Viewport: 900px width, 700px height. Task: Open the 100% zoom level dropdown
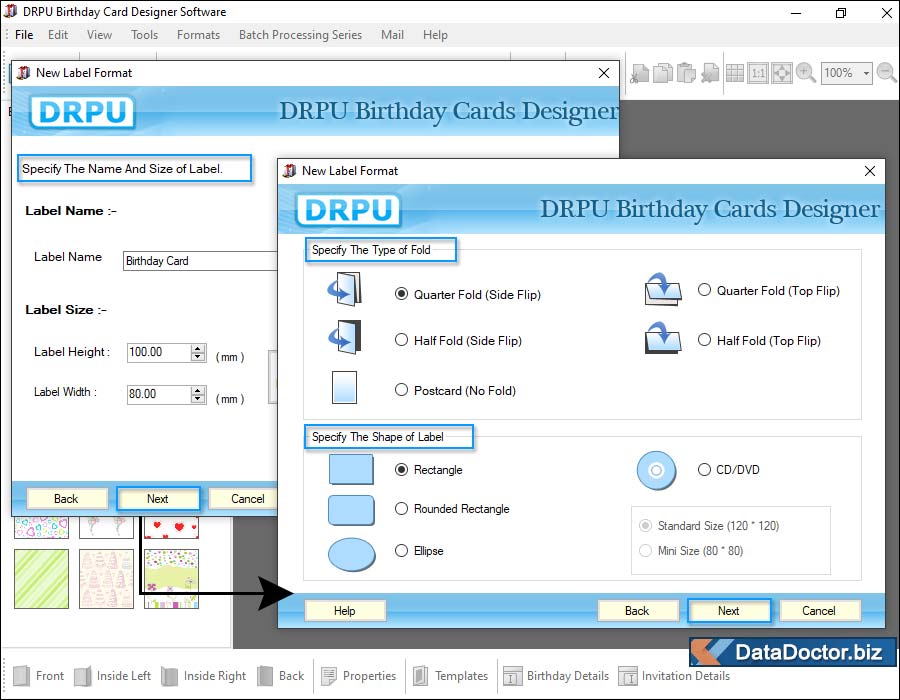click(x=866, y=73)
